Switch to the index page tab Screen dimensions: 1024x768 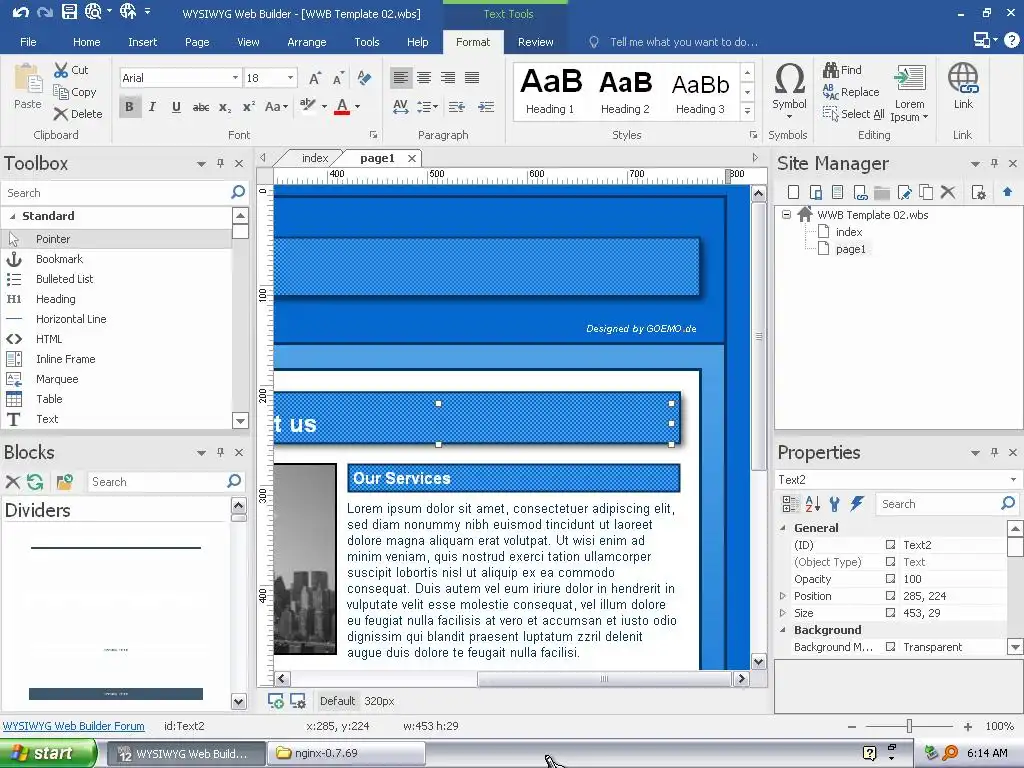pos(315,158)
